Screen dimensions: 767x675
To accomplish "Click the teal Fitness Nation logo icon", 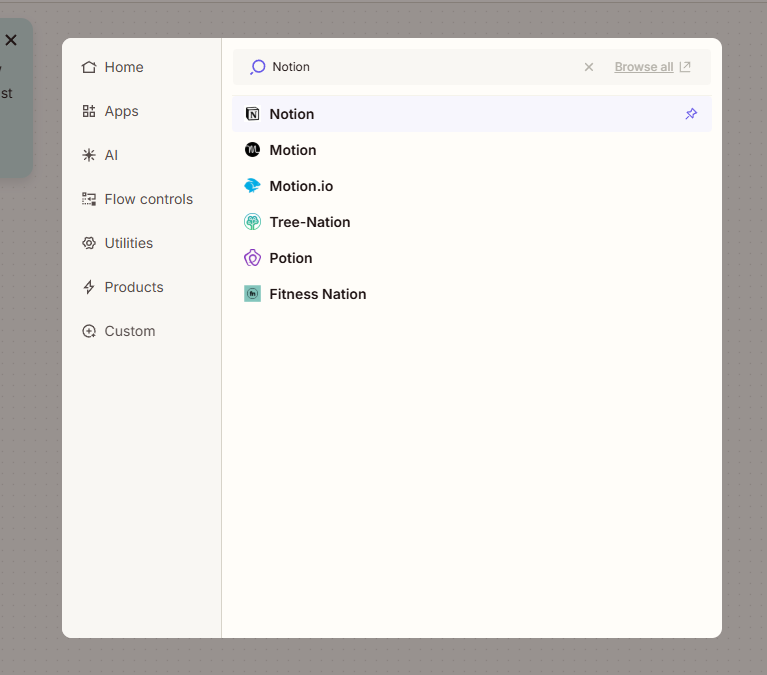I will point(252,294).
